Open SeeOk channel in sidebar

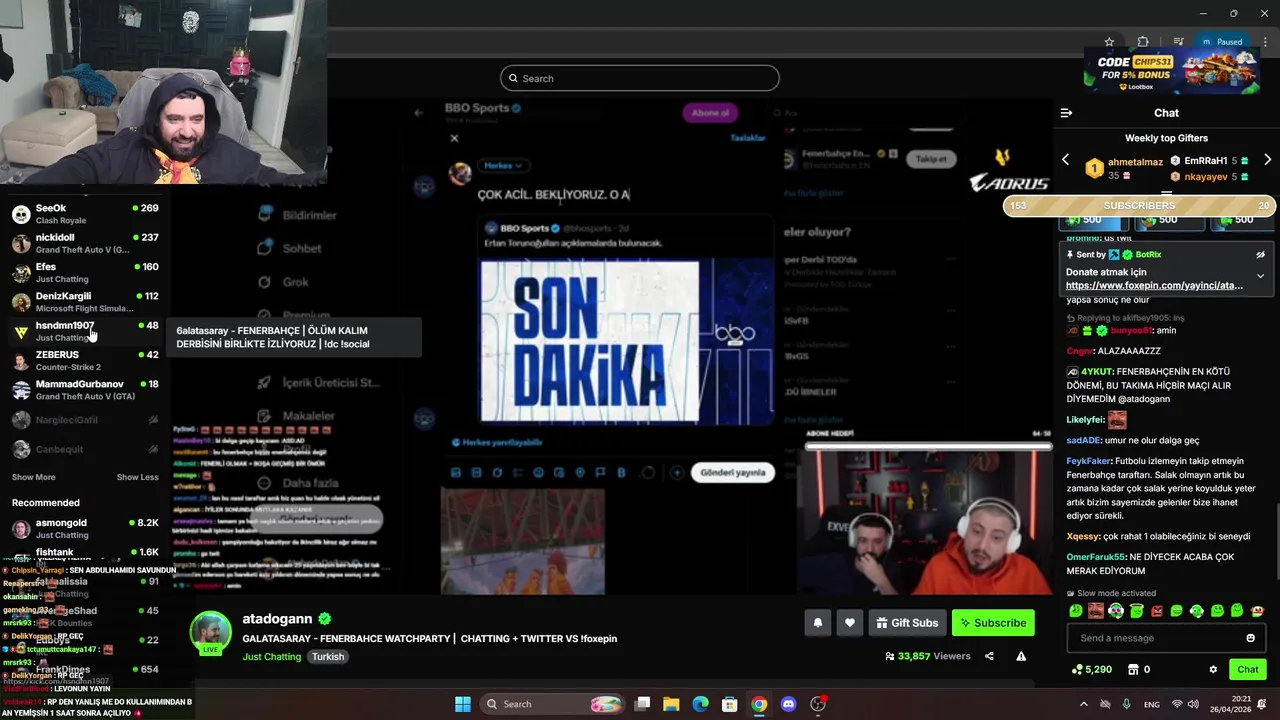85,214
